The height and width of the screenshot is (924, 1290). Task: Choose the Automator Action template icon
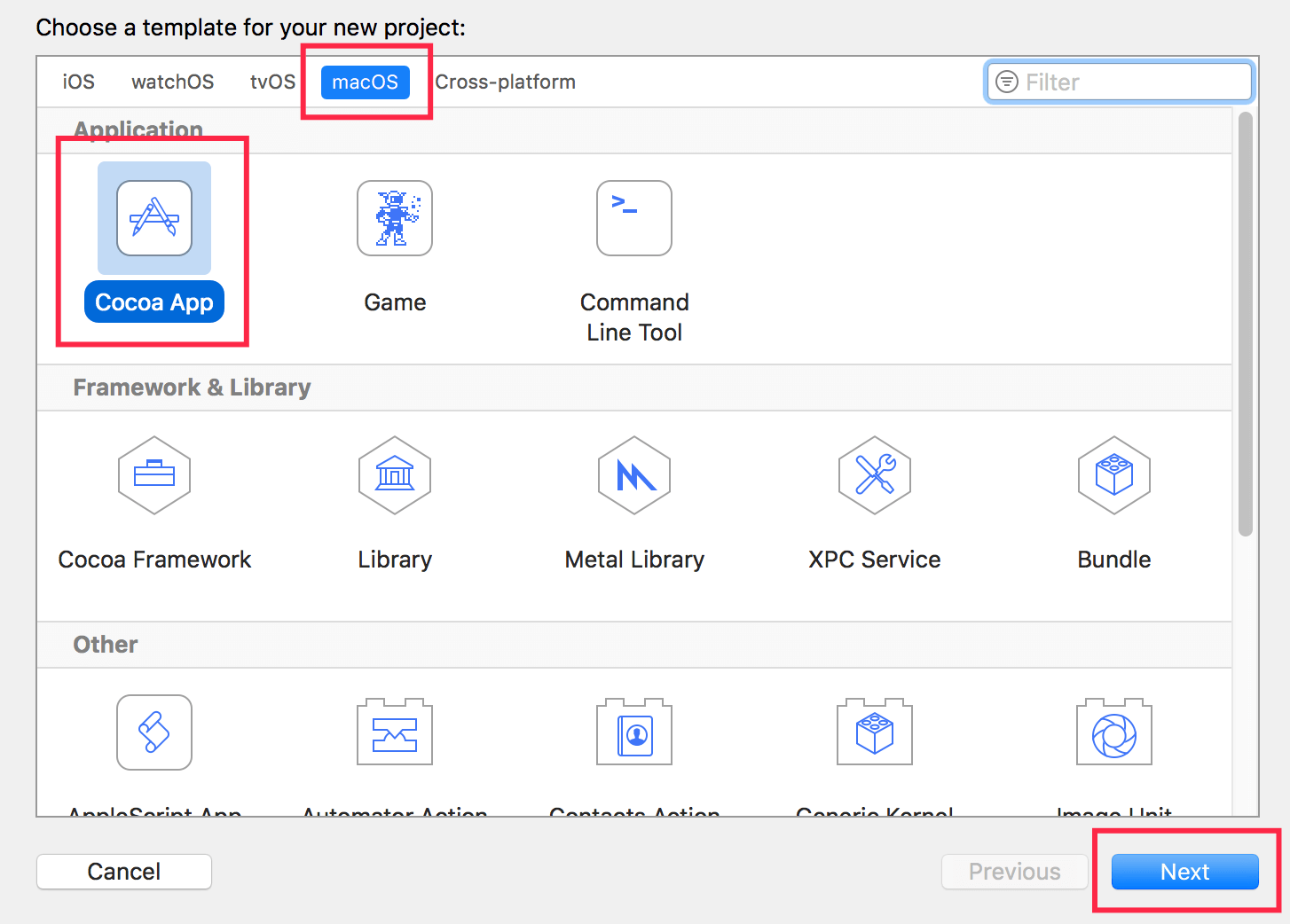click(x=395, y=732)
